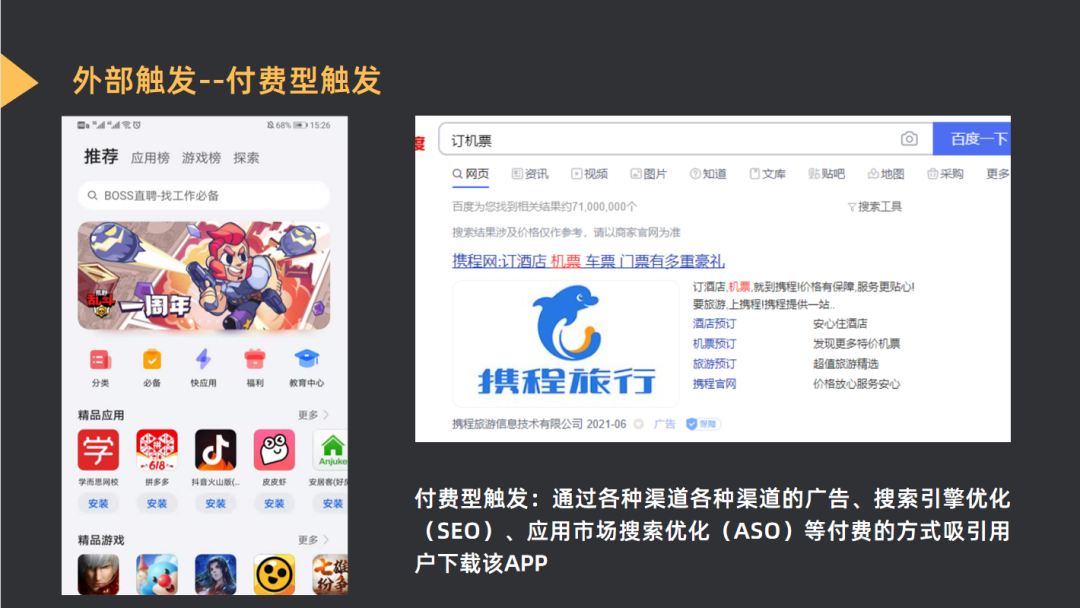Install 皮皮虾 with 安装 button
Viewport: 1080px width, 608px height.
(x=274, y=504)
